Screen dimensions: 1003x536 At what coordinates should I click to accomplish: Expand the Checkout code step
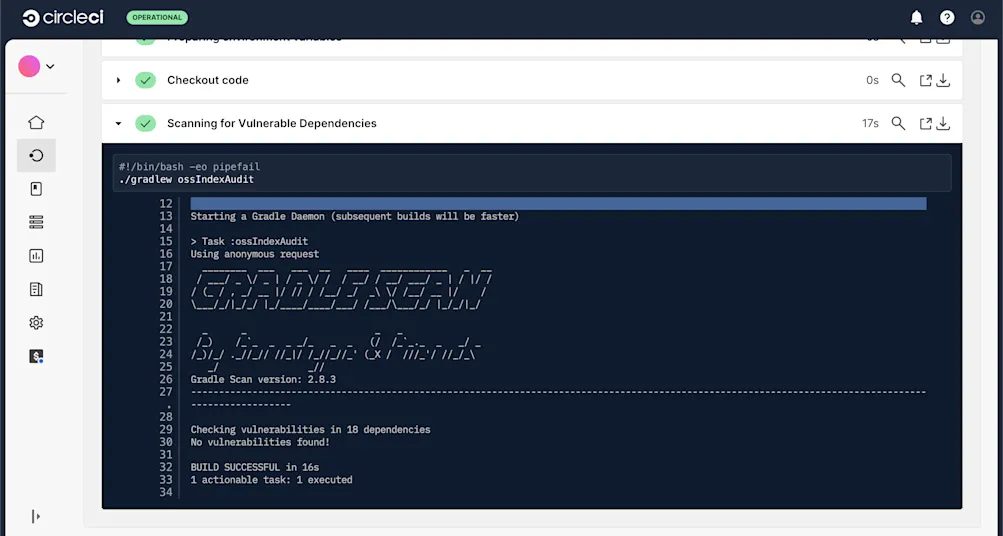coord(118,80)
